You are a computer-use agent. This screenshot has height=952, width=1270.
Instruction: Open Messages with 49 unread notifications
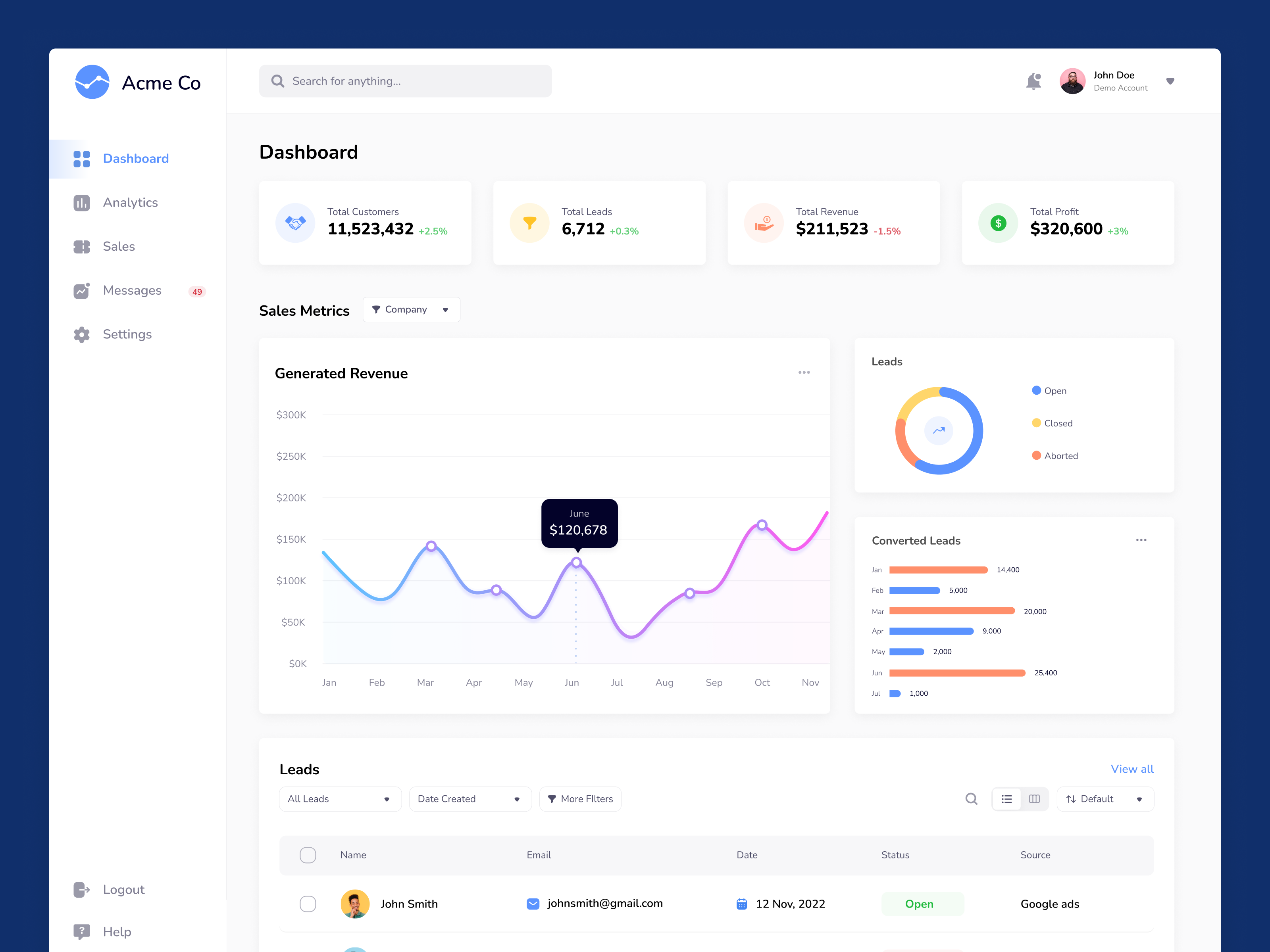82,290
